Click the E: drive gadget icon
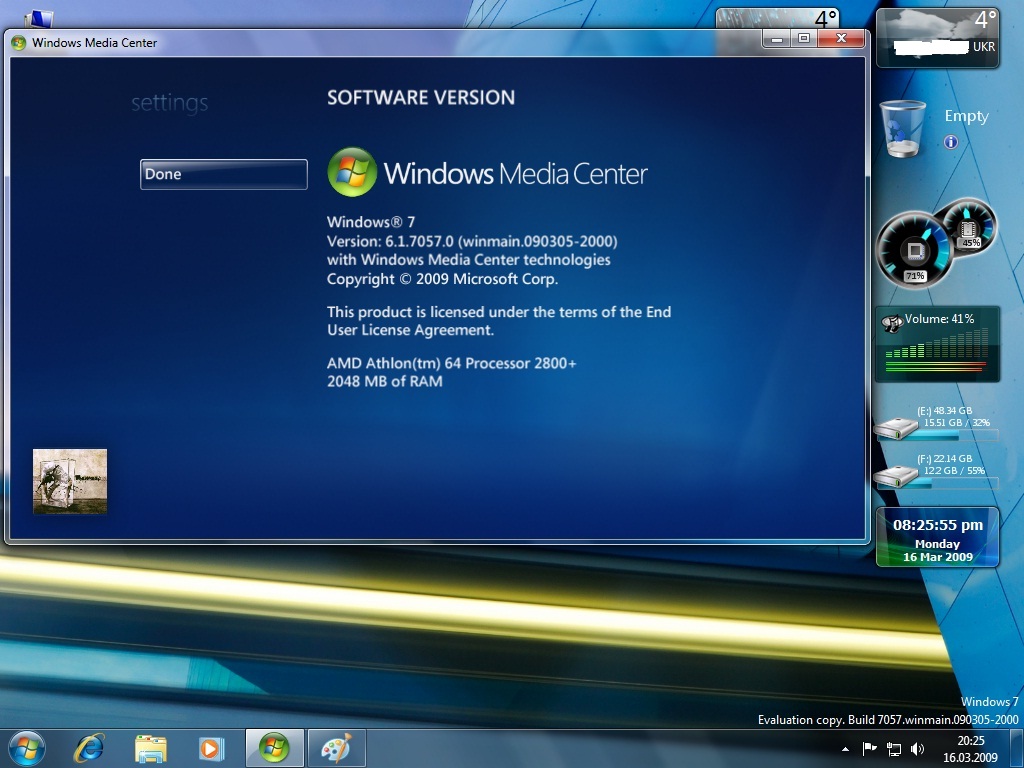 [897, 428]
